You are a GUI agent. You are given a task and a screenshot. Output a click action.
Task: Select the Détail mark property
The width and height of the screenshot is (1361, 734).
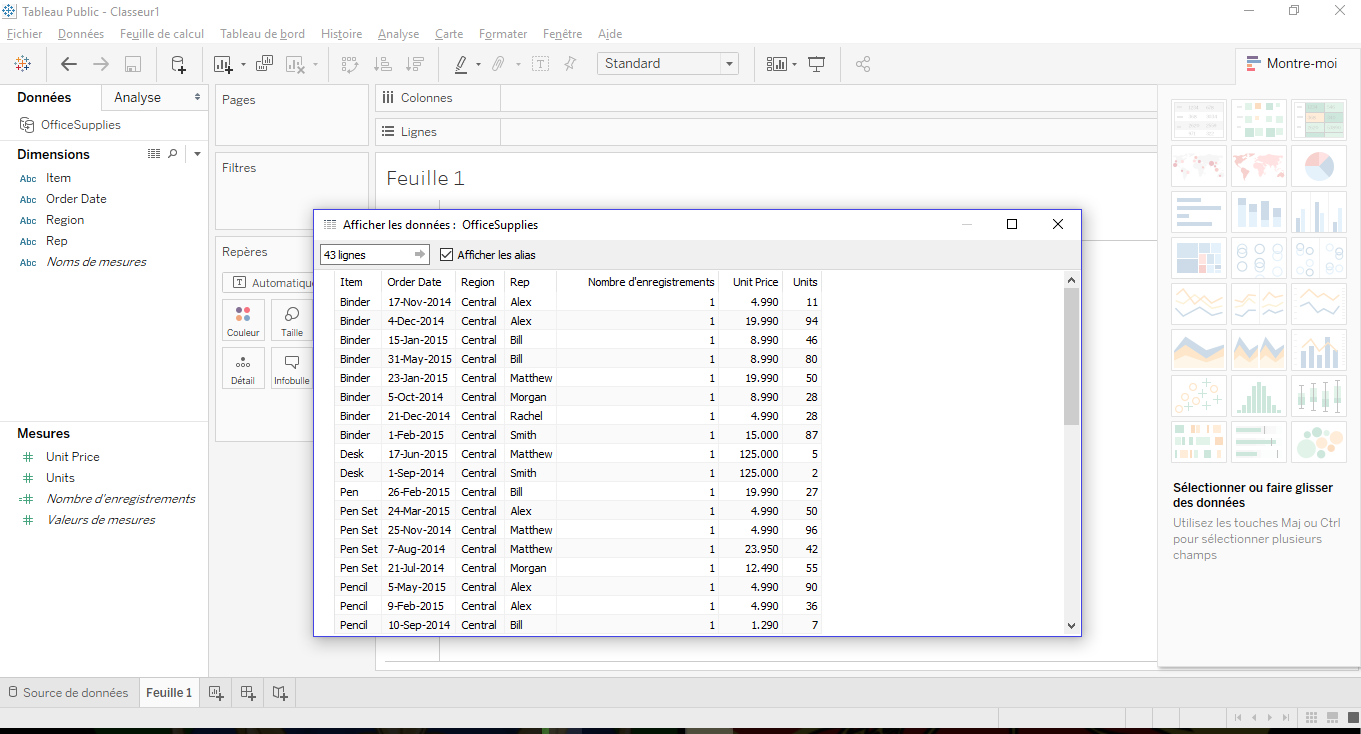pyautogui.click(x=243, y=367)
